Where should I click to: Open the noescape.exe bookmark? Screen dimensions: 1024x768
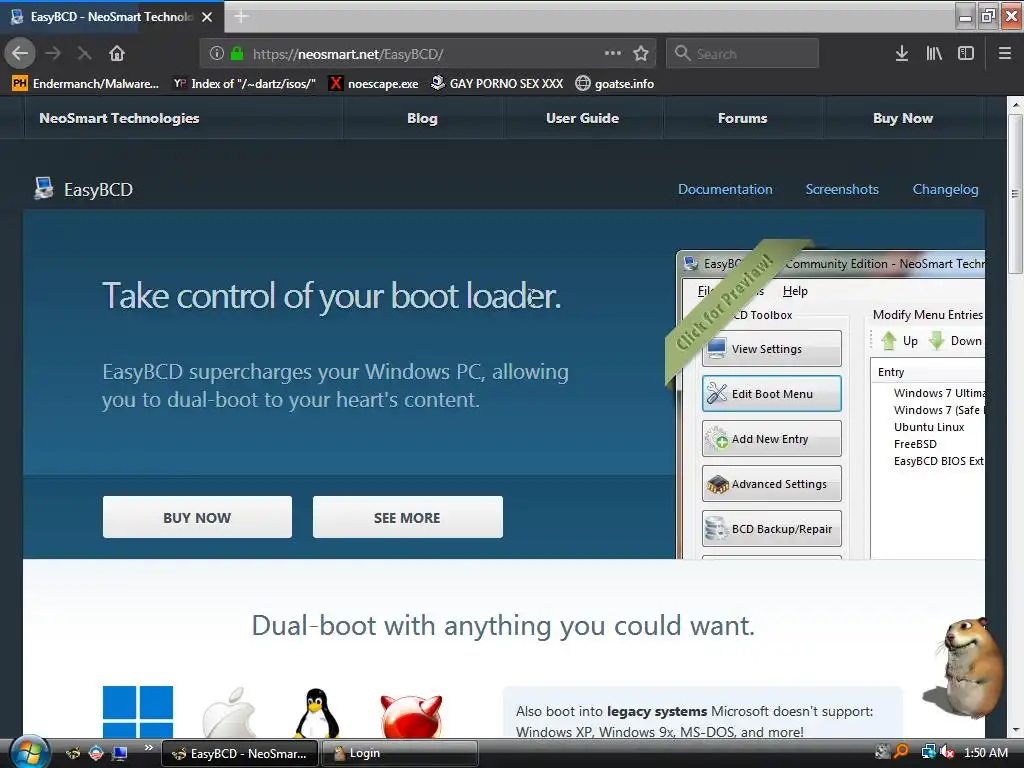[374, 84]
